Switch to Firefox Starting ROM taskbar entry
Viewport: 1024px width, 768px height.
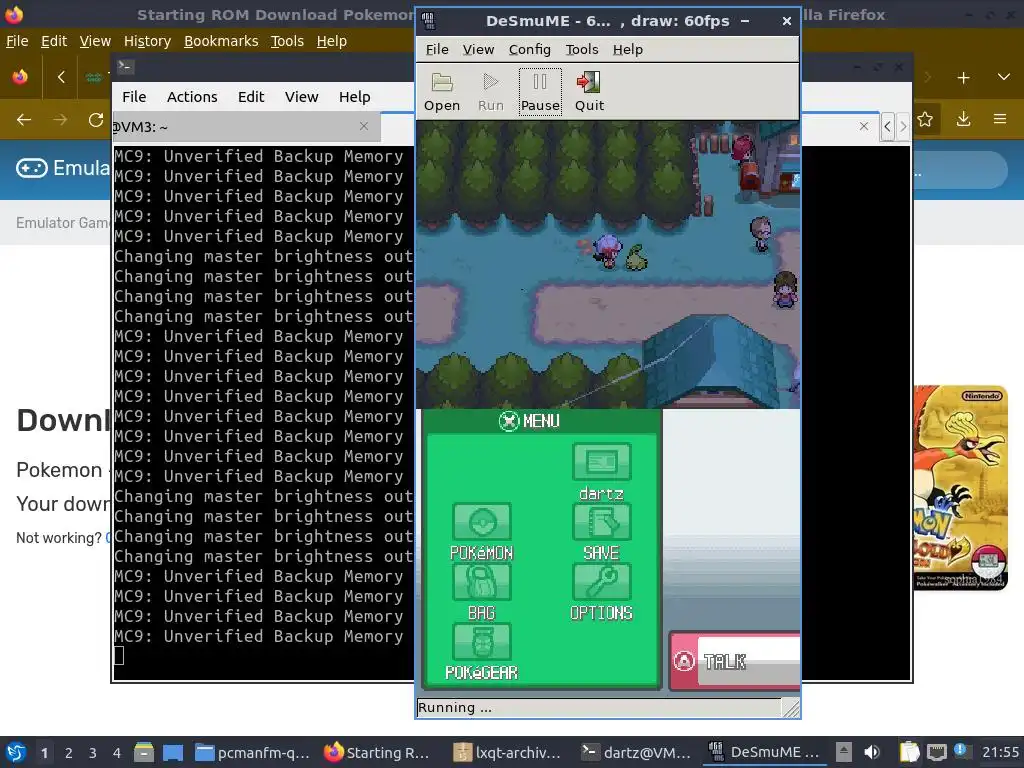(377, 753)
